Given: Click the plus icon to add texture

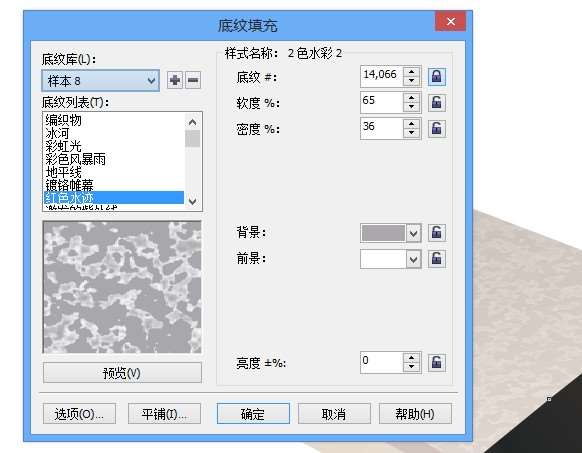Looking at the screenshot, I should (x=174, y=80).
